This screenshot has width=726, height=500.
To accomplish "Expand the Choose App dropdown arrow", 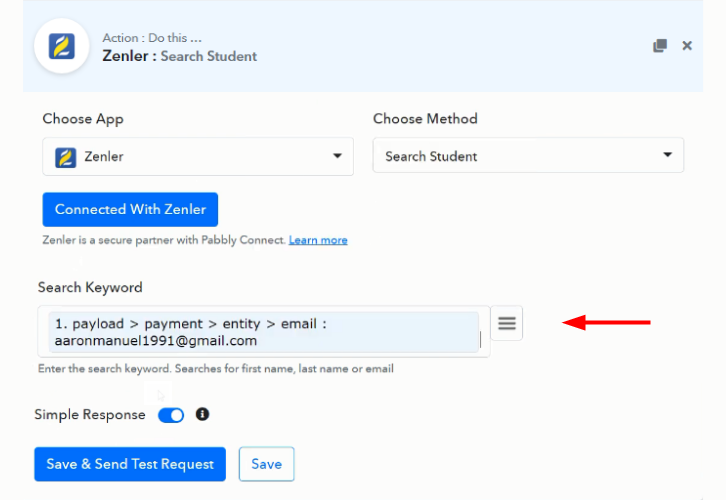I will (x=338, y=156).
